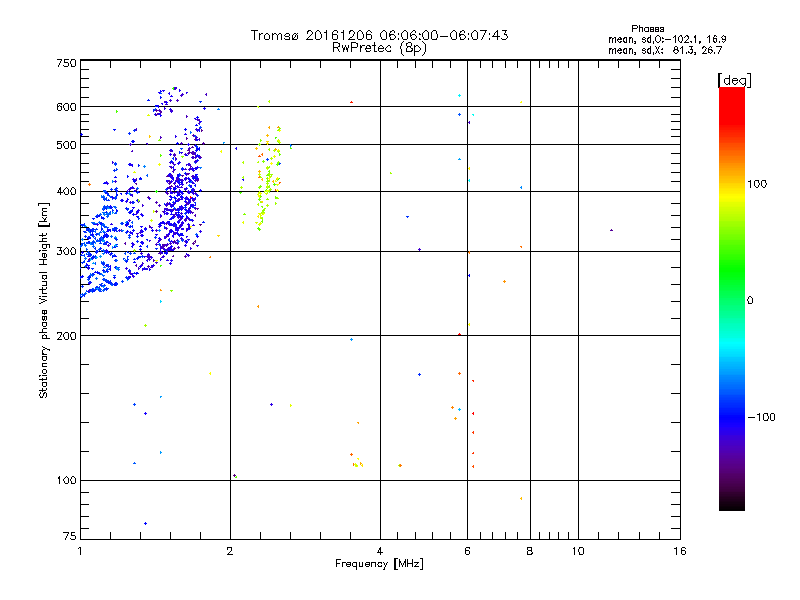
Task: Click the x-axis label '2'
Action: click(230, 551)
